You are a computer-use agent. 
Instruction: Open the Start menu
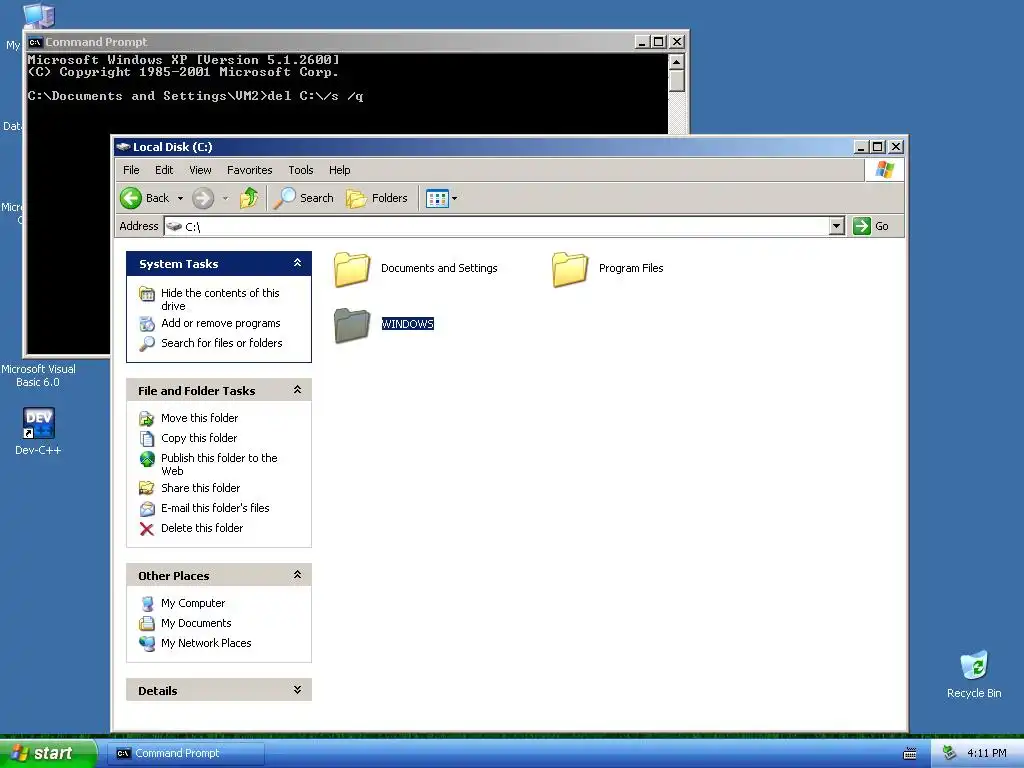click(48, 753)
